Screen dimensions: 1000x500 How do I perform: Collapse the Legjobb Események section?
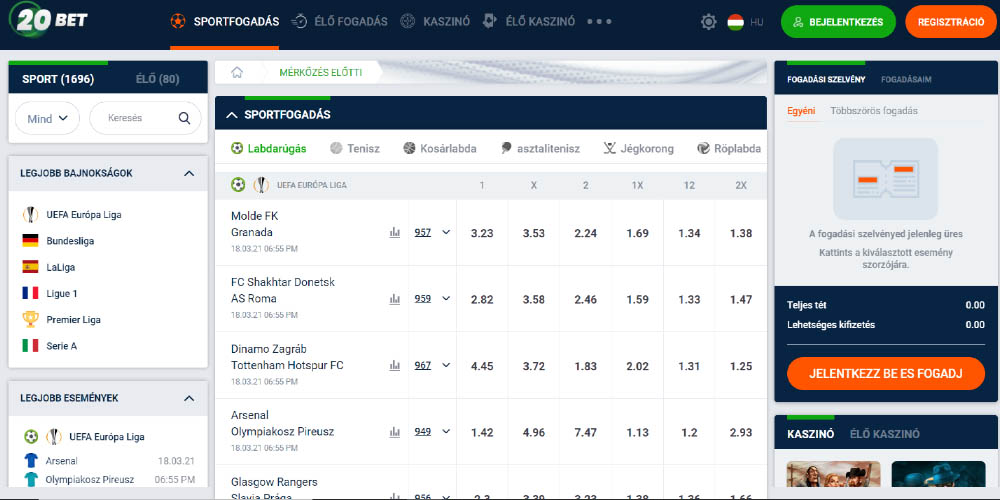coord(189,398)
